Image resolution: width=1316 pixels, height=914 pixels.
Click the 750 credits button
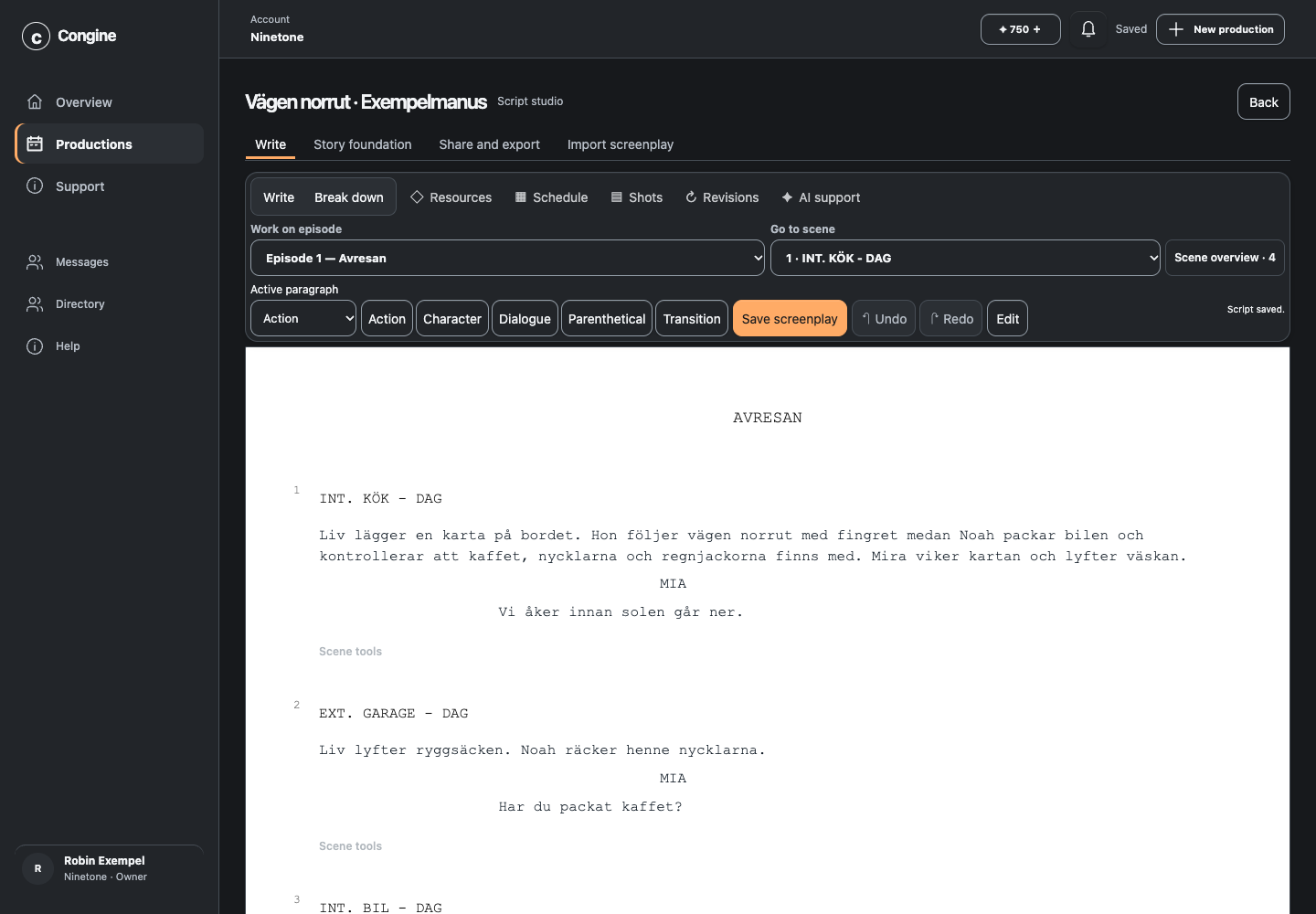[x=1020, y=29]
